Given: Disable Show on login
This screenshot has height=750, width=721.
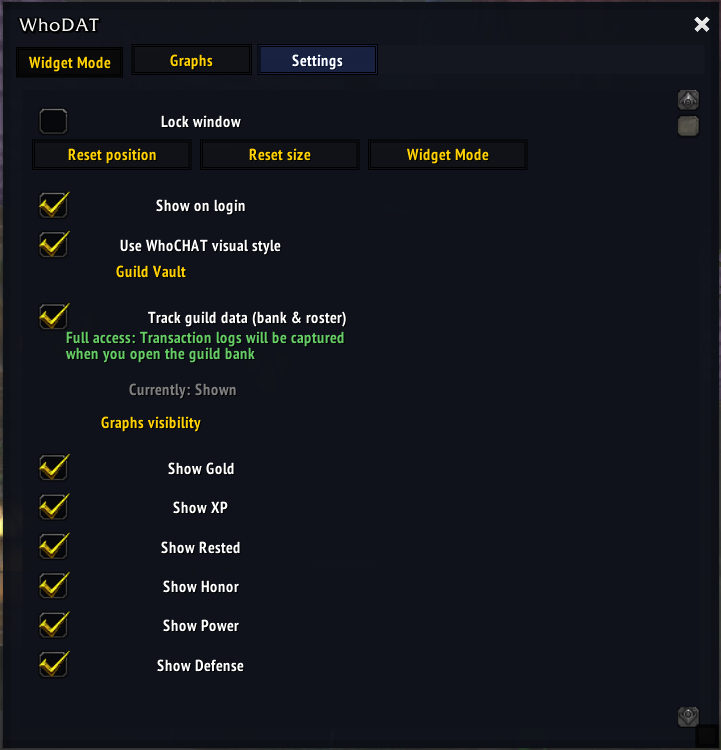Looking at the screenshot, I should [x=53, y=205].
